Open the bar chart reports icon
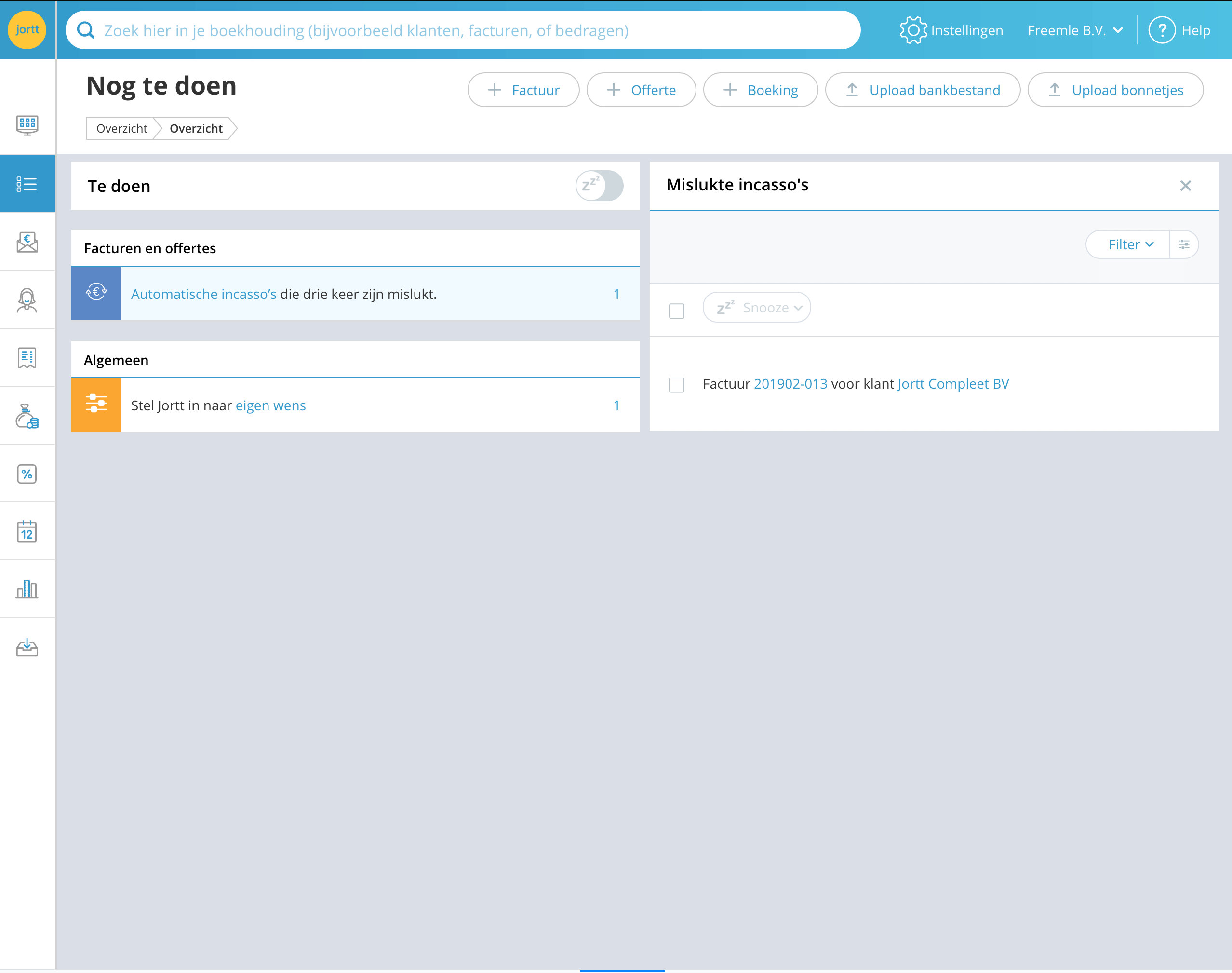The width and height of the screenshot is (1232, 973). click(x=27, y=589)
